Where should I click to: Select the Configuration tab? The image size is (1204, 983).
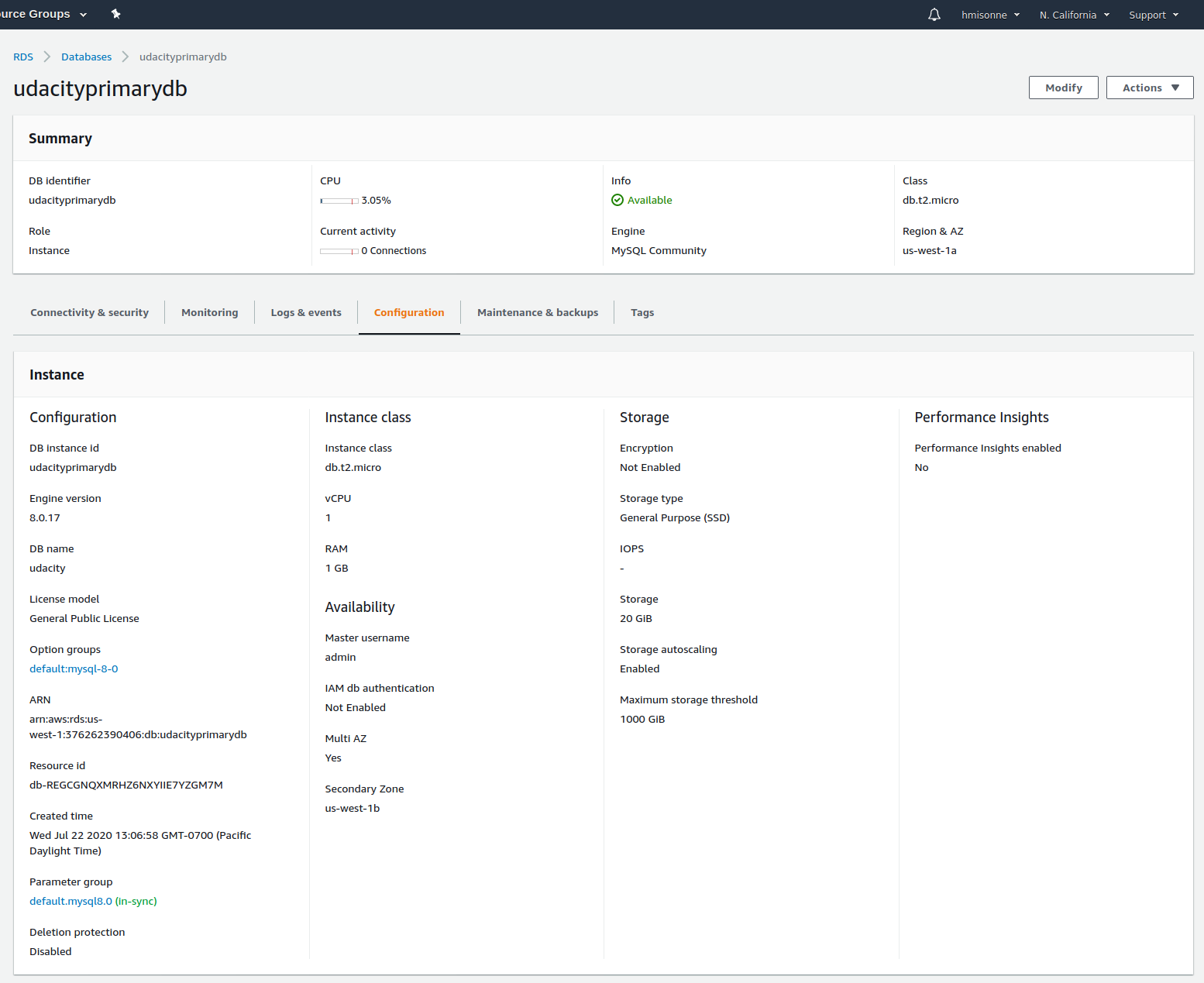tap(409, 312)
